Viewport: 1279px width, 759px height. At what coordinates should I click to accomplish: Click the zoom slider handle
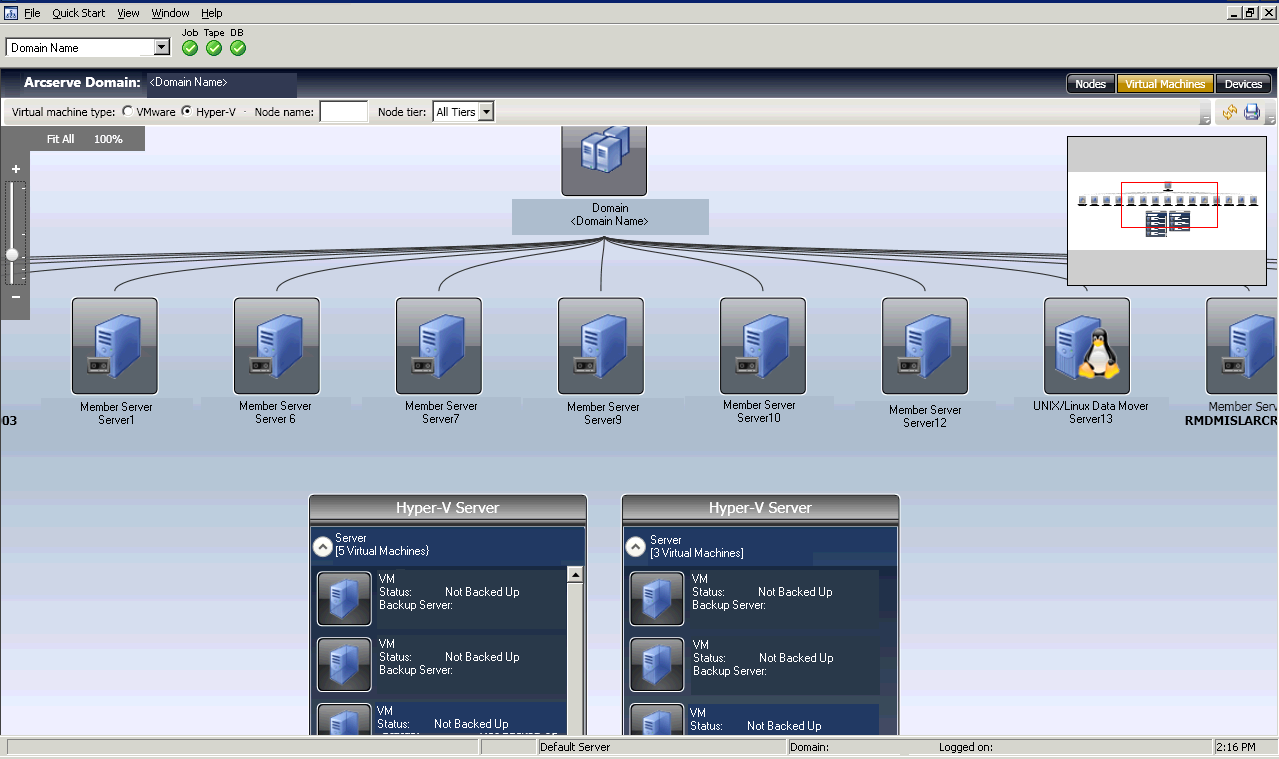pos(12,254)
